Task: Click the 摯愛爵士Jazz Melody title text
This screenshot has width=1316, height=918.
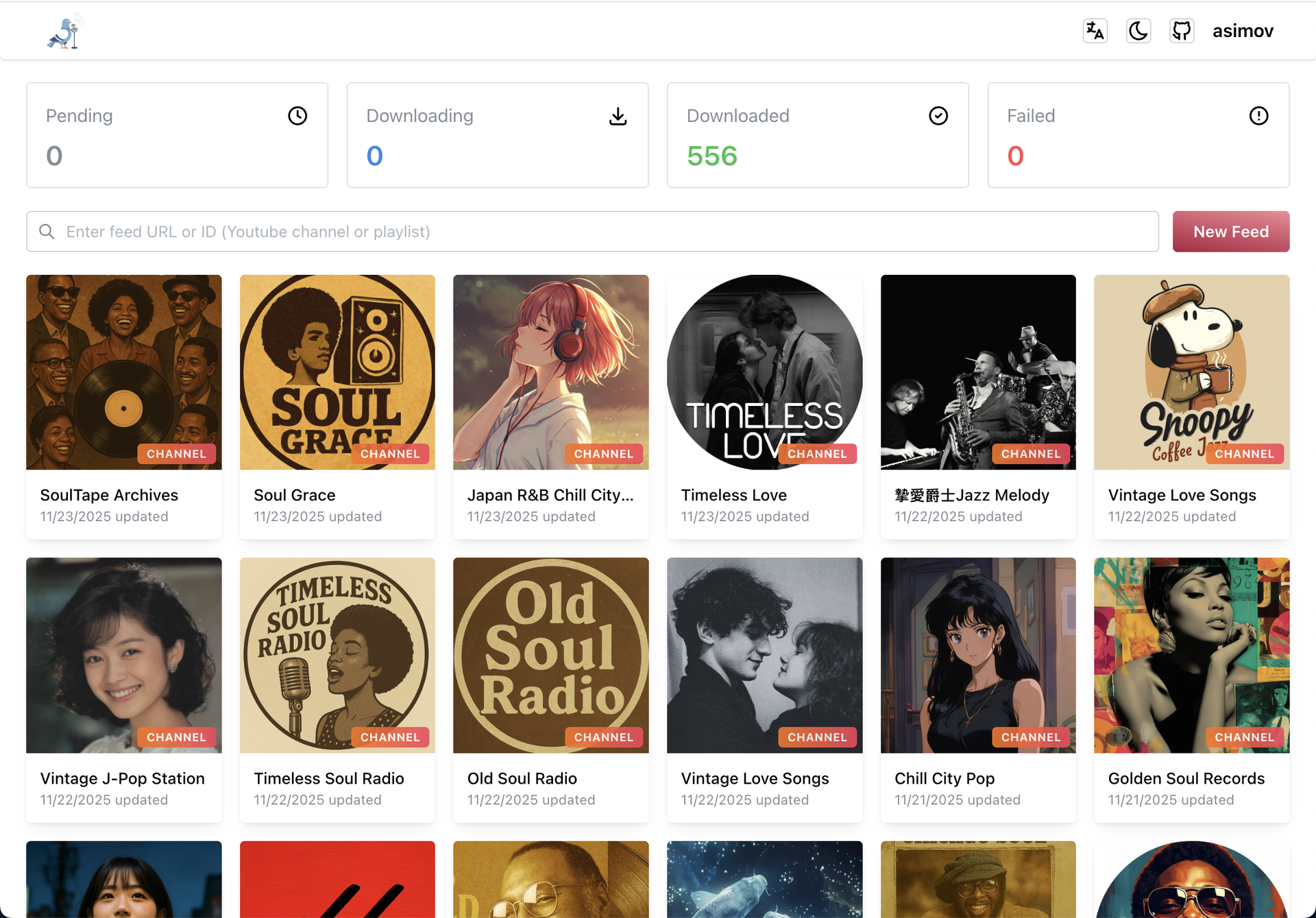Action: [971, 495]
